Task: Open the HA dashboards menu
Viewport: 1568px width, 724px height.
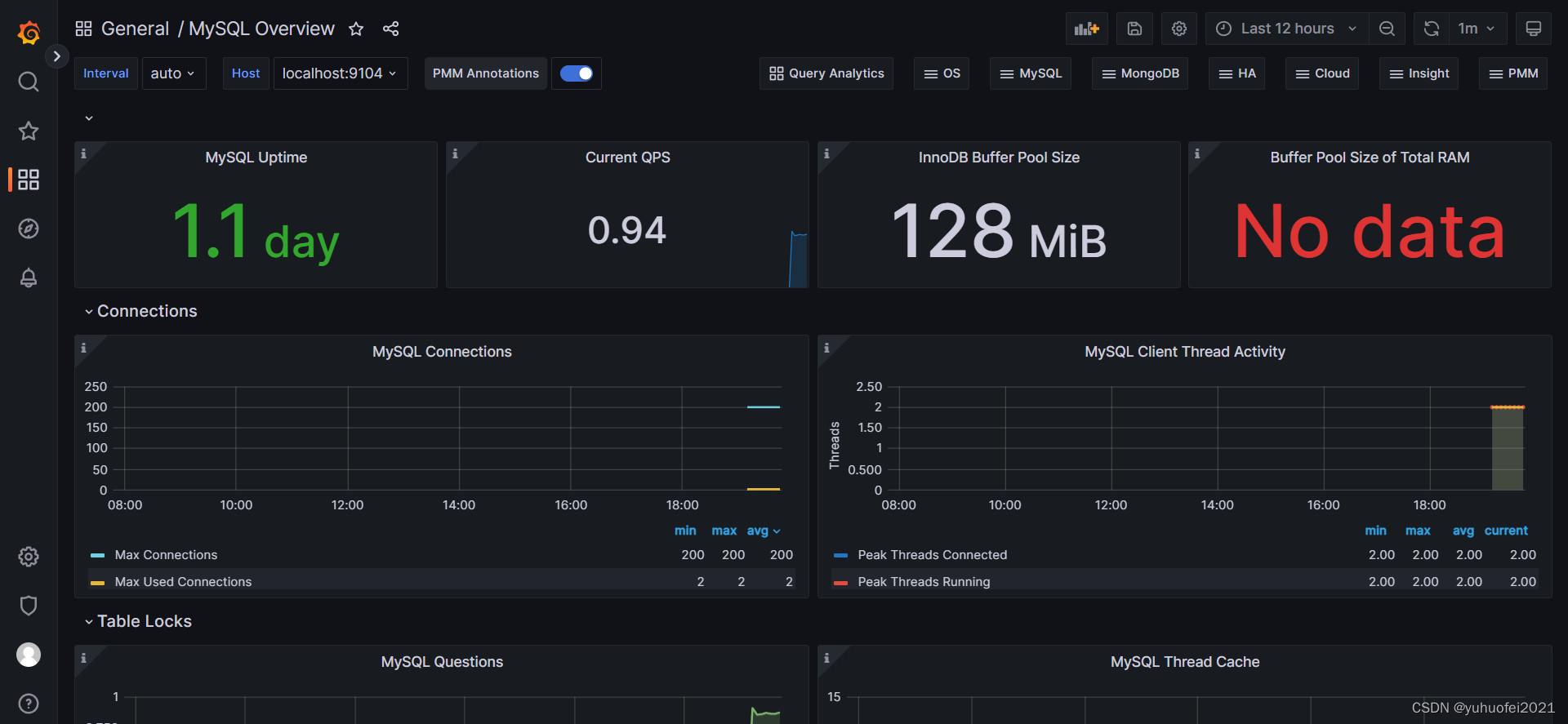Action: coord(1237,73)
